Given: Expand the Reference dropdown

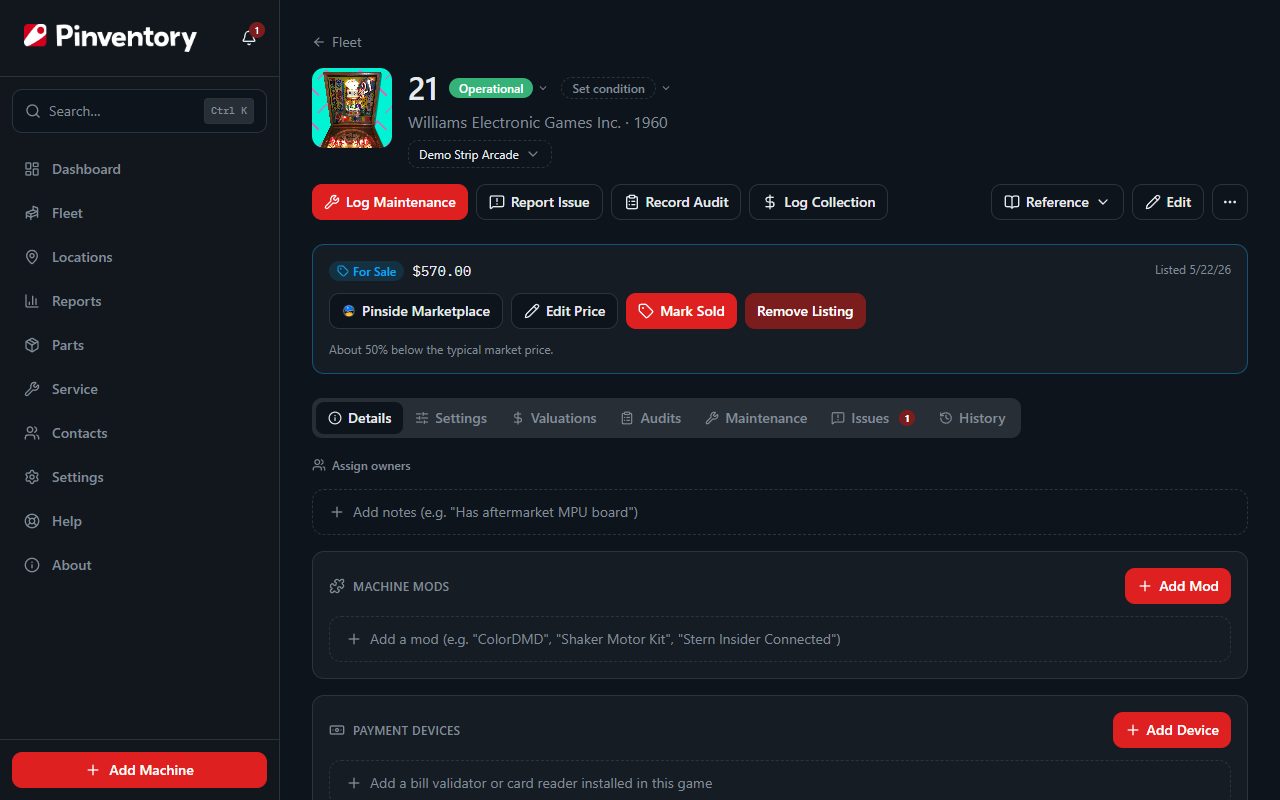Looking at the screenshot, I should coord(1057,202).
